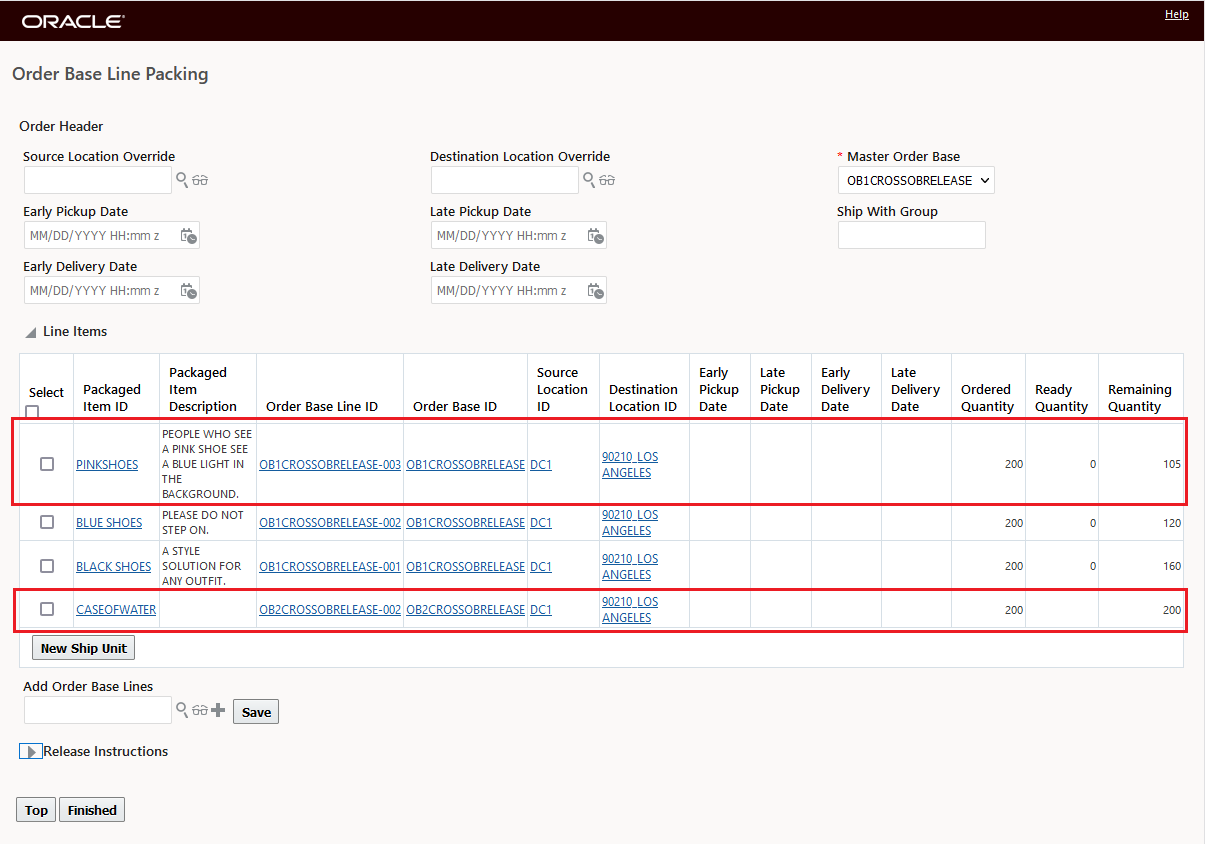Click the Ready Quantity column header

click(1062, 398)
